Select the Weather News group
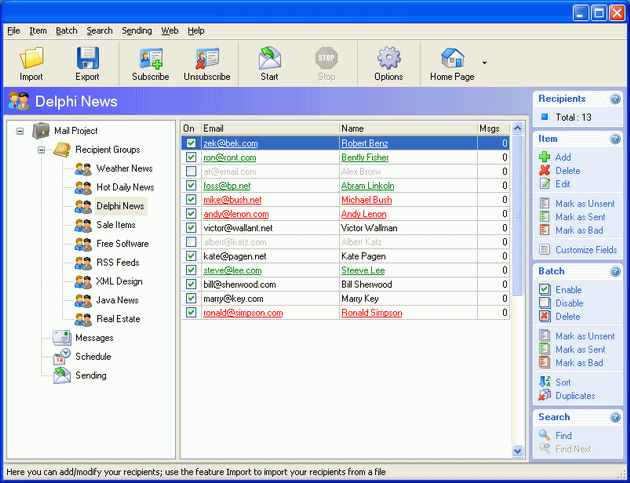The height and width of the screenshot is (483, 630). (x=124, y=169)
